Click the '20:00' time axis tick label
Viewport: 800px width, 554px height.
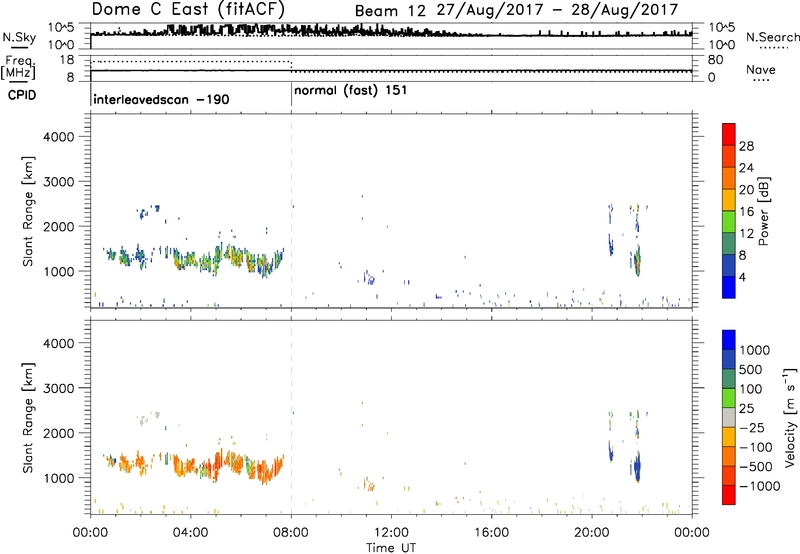pyautogui.click(x=592, y=533)
